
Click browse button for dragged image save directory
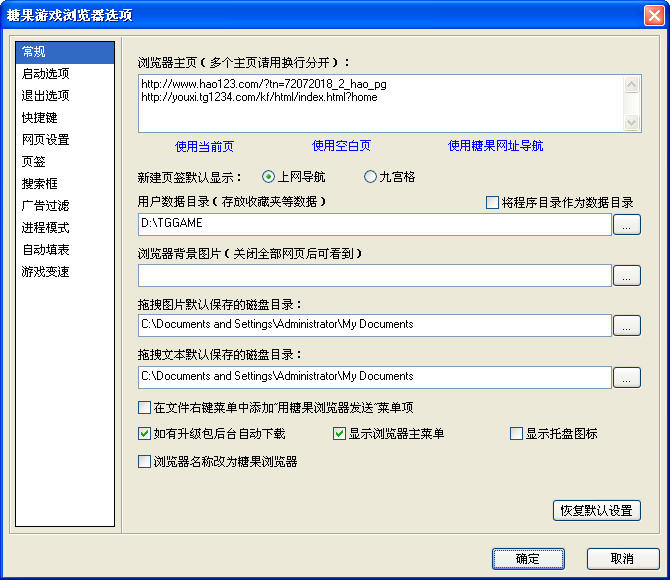627,325
